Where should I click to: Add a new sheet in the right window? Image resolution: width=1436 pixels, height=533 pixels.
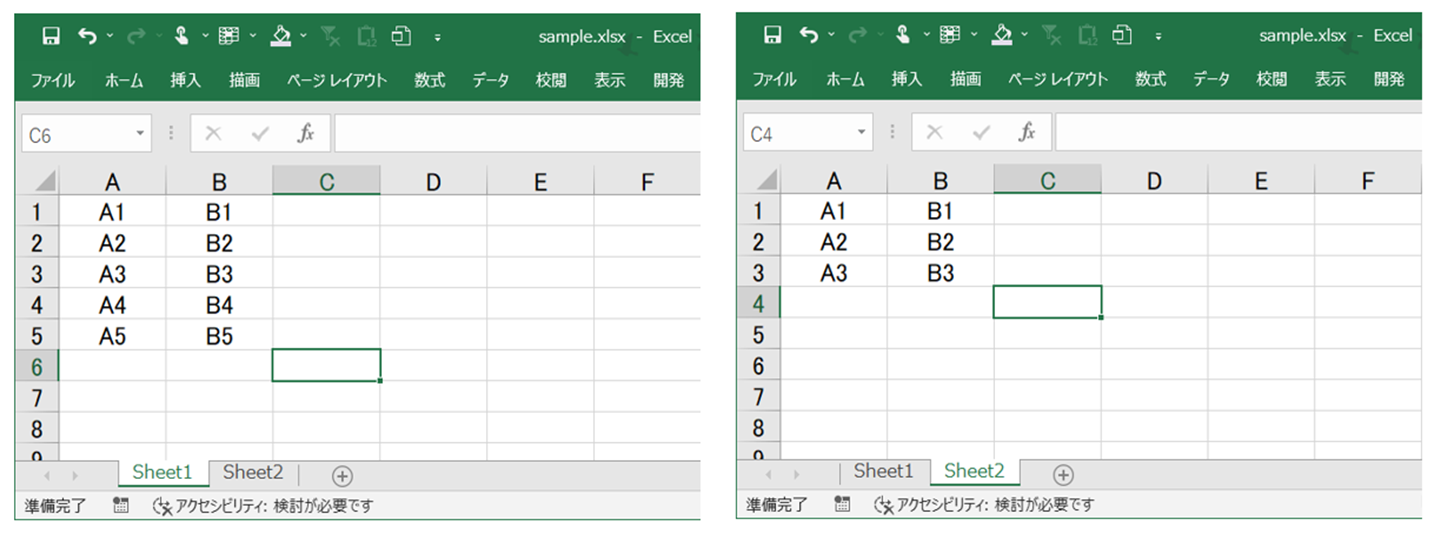(x=1063, y=475)
